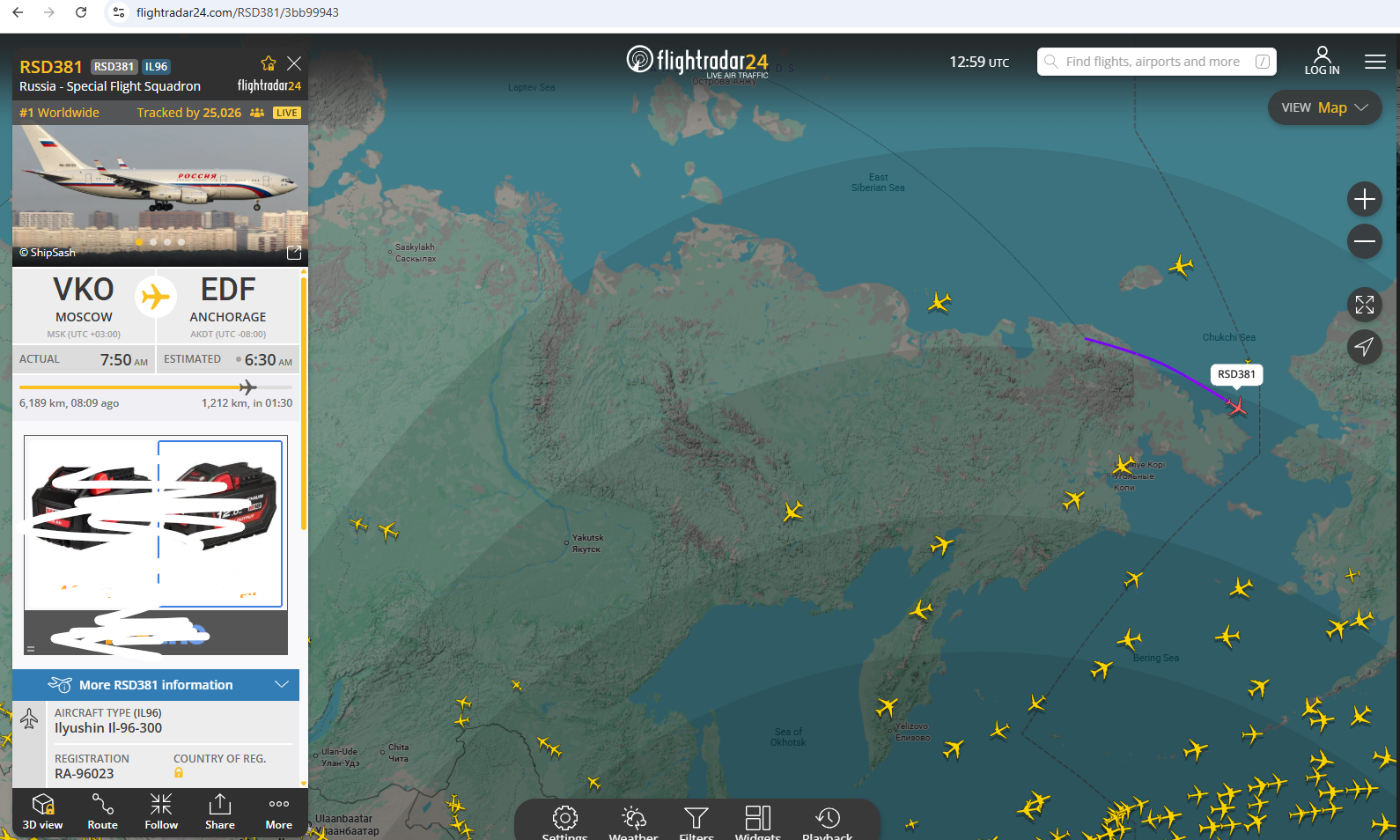Open the hamburger main menu

[x=1374, y=62]
